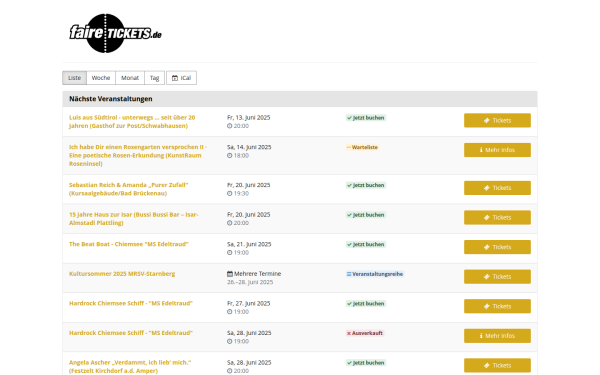The height and width of the screenshot is (375, 600).
Task: Switch to the Woche view tab
Action: pos(101,78)
